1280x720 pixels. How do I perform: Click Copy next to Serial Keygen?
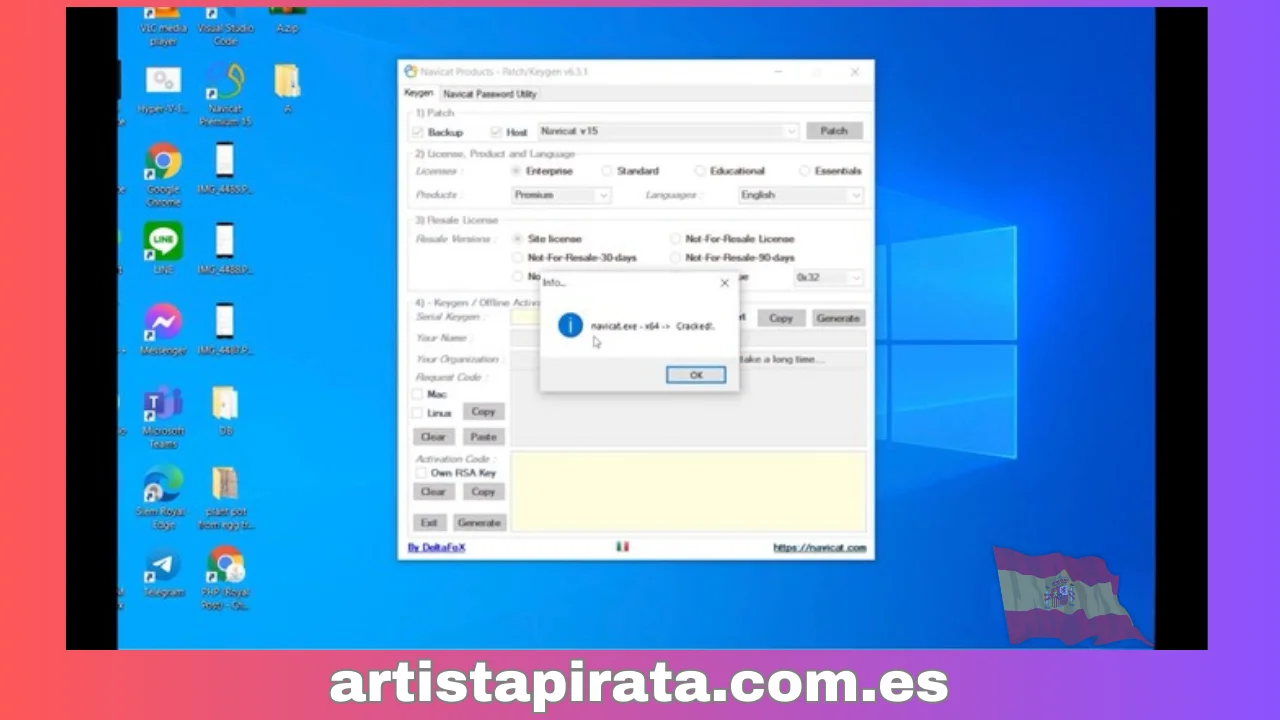(781, 318)
